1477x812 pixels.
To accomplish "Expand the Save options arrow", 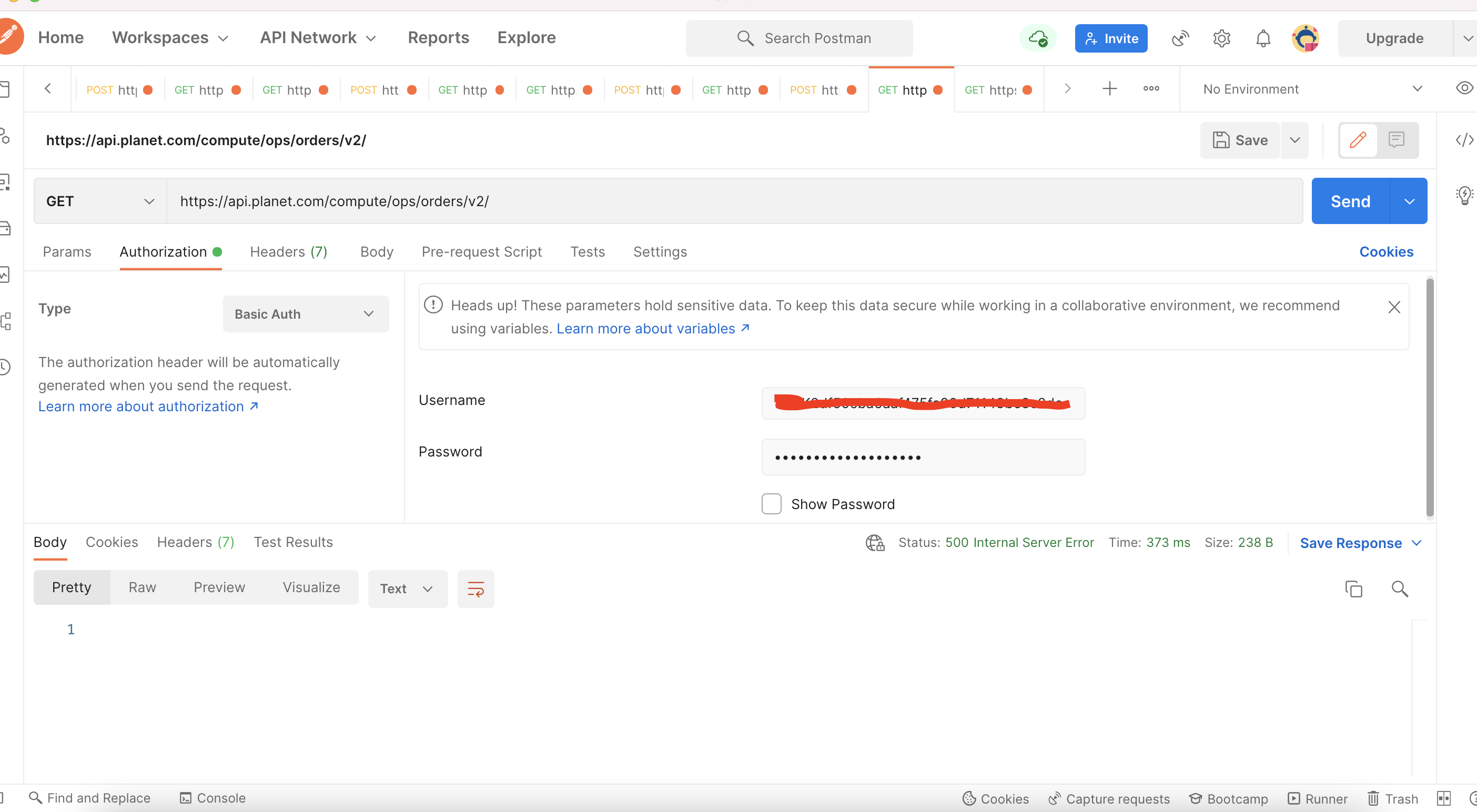I will pos(1294,140).
